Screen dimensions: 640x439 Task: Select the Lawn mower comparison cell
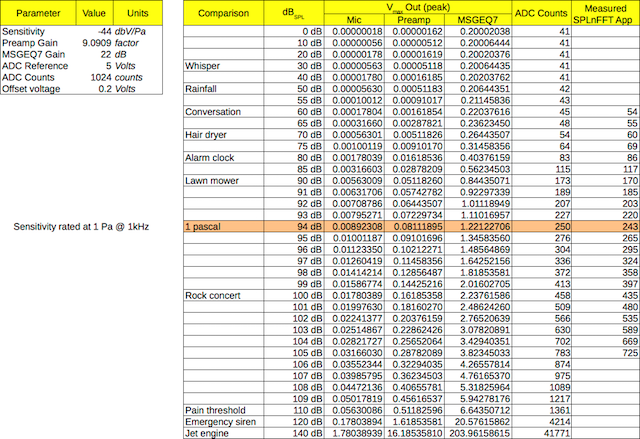211,181
